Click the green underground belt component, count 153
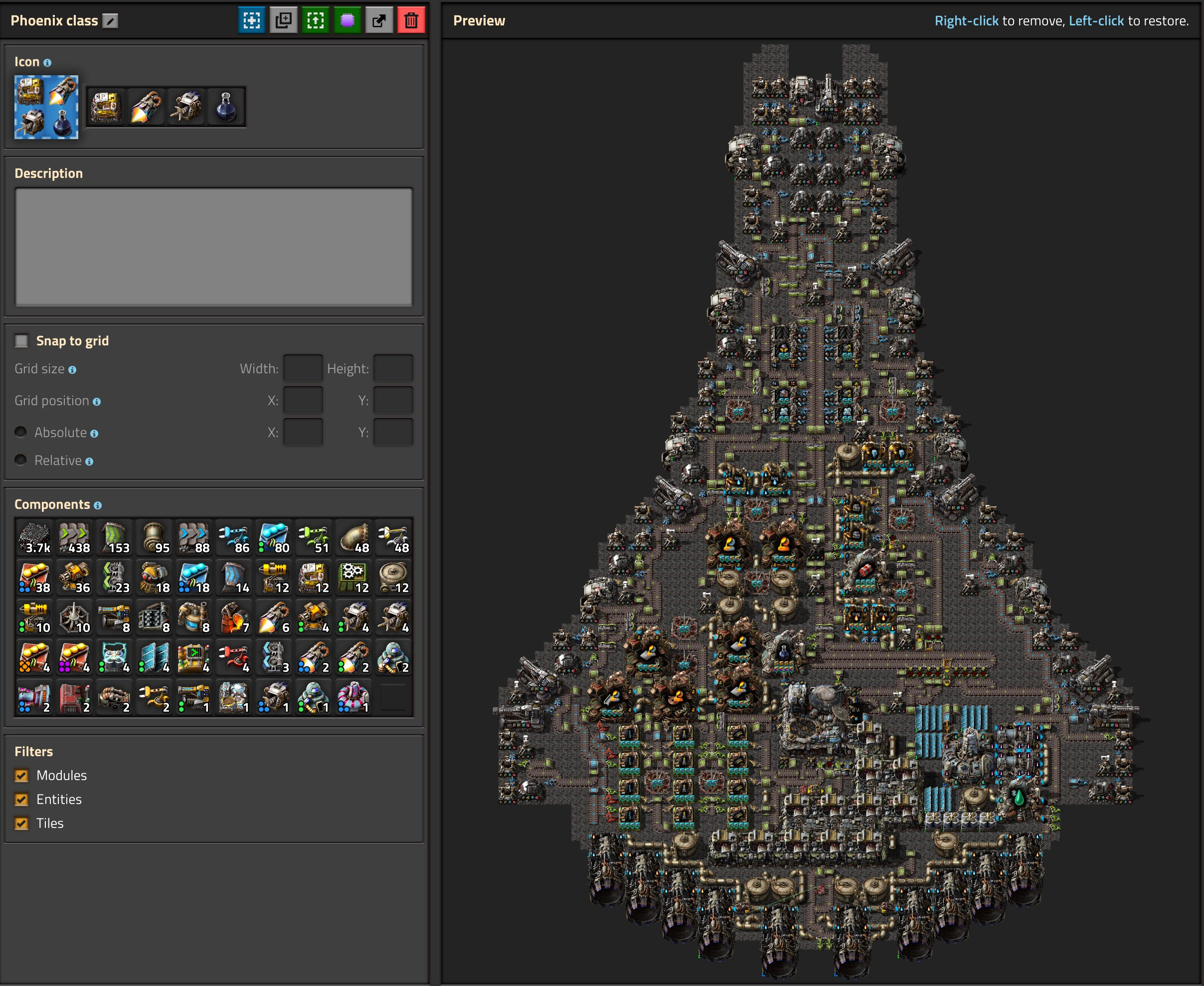The image size is (1204, 986). coord(114,538)
